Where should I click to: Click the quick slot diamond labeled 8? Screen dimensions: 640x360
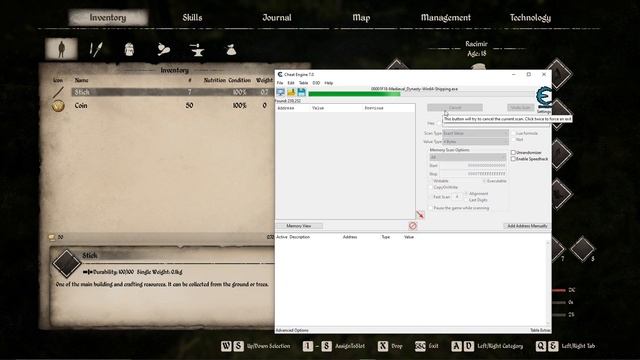click(582, 248)
